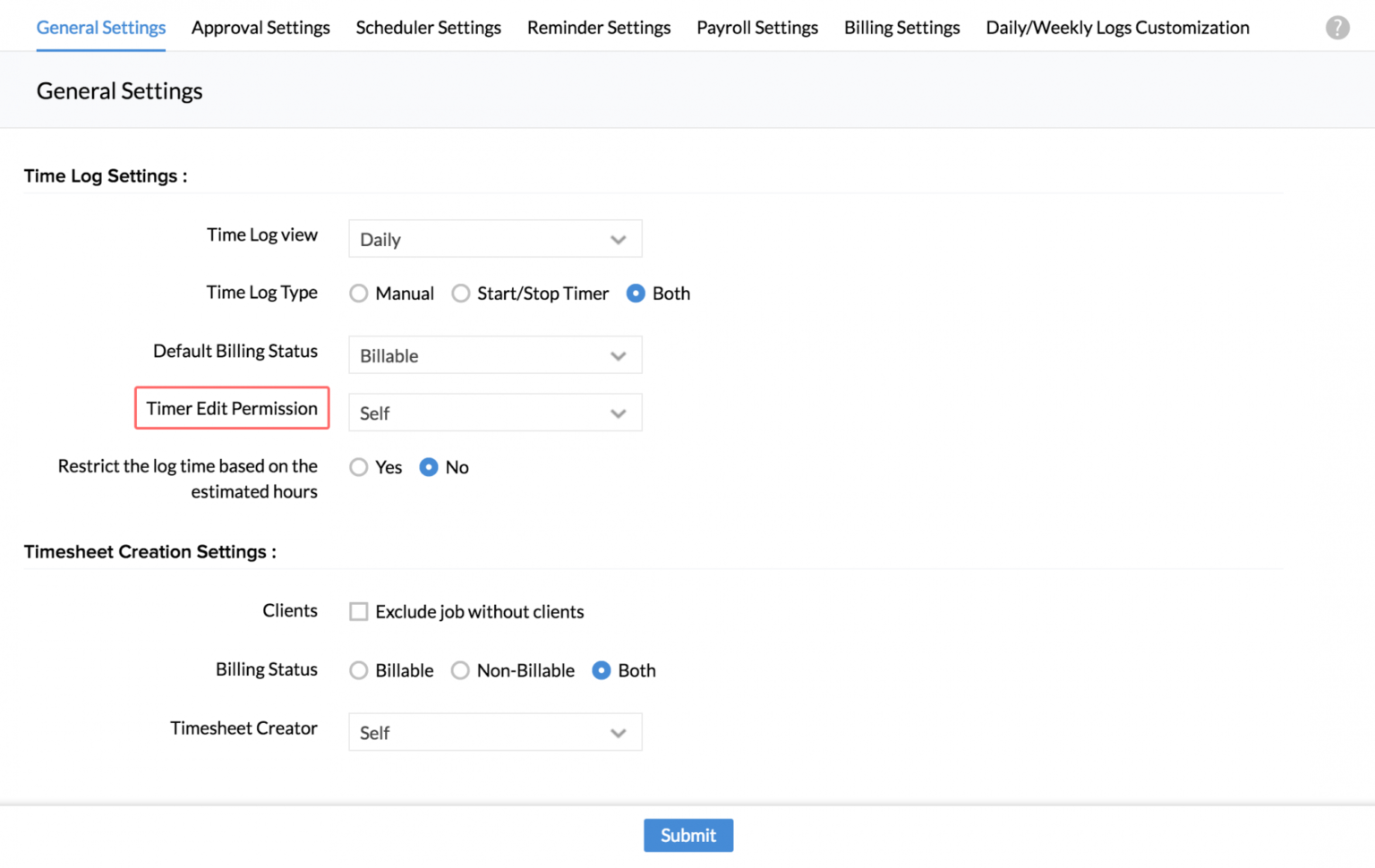The image size is (1375, 868).
Task: Open Daily/Weekly Logs Customization
Action: (x=1116, y=27)
